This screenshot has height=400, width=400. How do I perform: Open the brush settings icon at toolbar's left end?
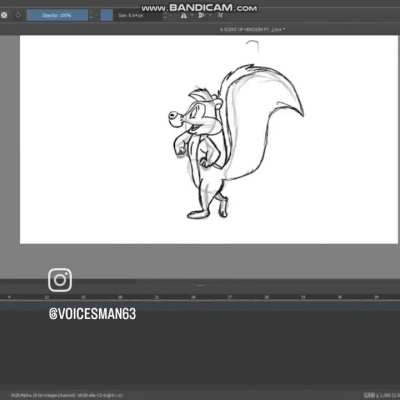(x=4, y=15)
